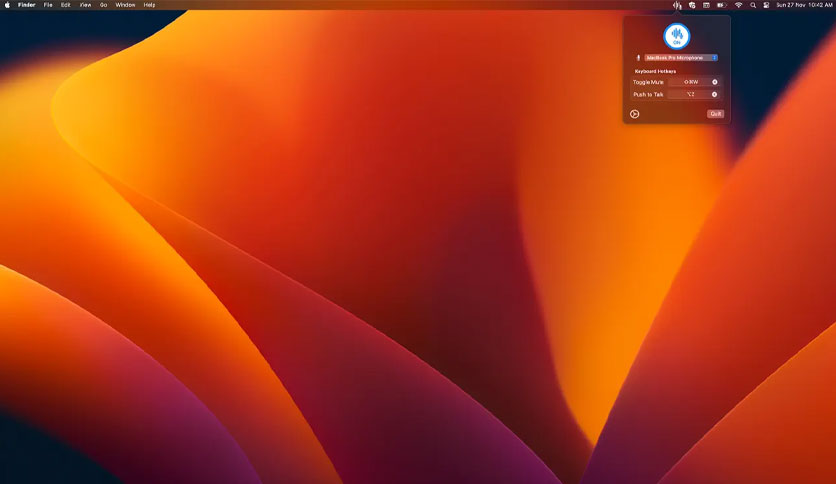
Task: Open the Window menu
Action: coord(125,5)
